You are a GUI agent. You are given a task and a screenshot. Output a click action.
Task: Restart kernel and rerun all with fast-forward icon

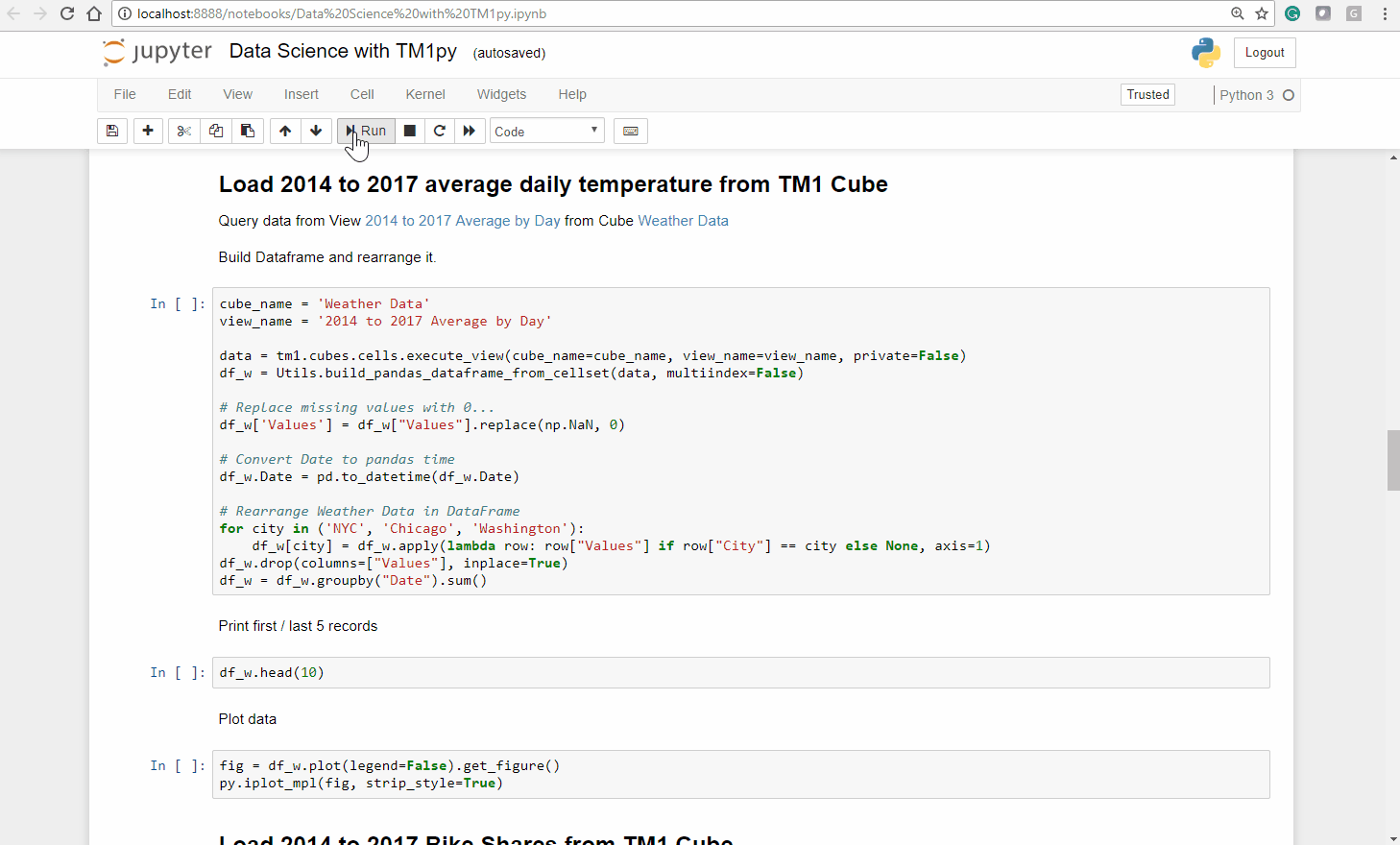tap(470, 132)
